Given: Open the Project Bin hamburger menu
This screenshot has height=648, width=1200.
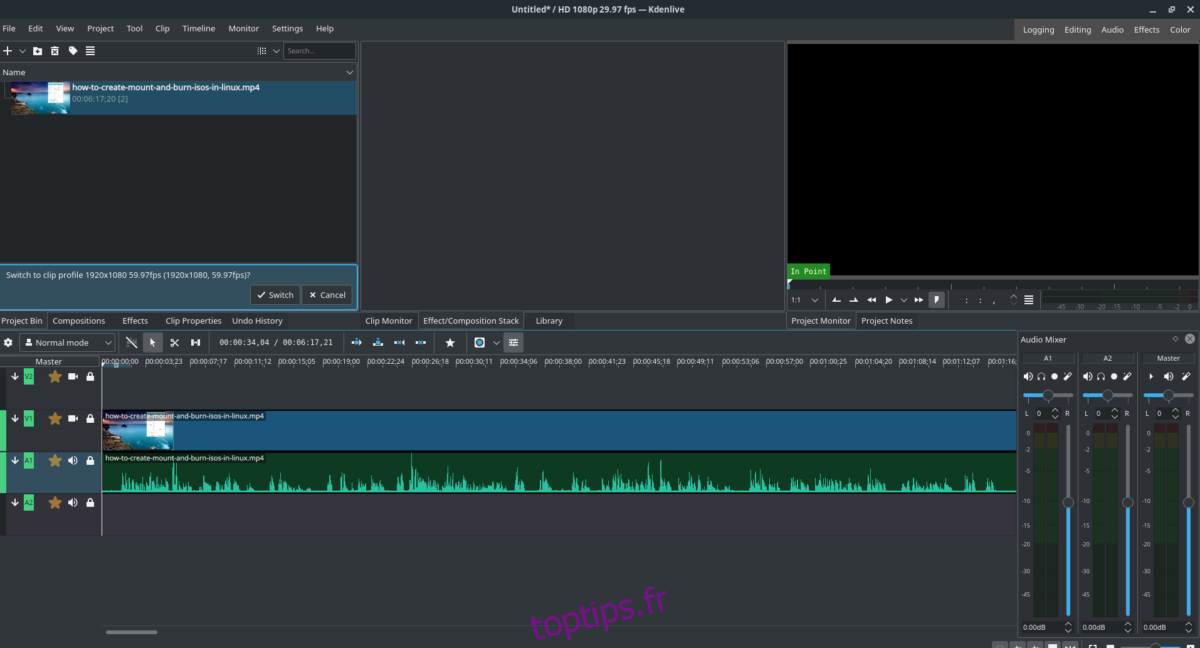Looking at the screenshot, I should 90,51.
